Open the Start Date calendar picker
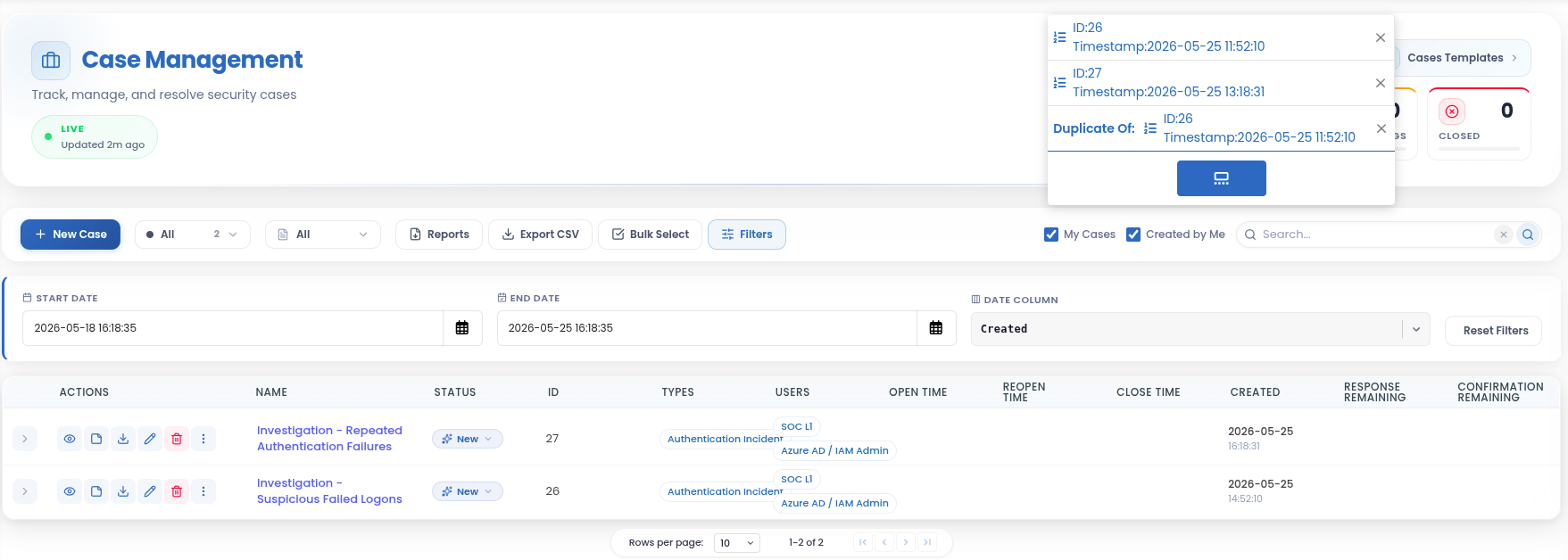Image resolution: width=1568 pixels, height=560 pixels. pos(462,328)
